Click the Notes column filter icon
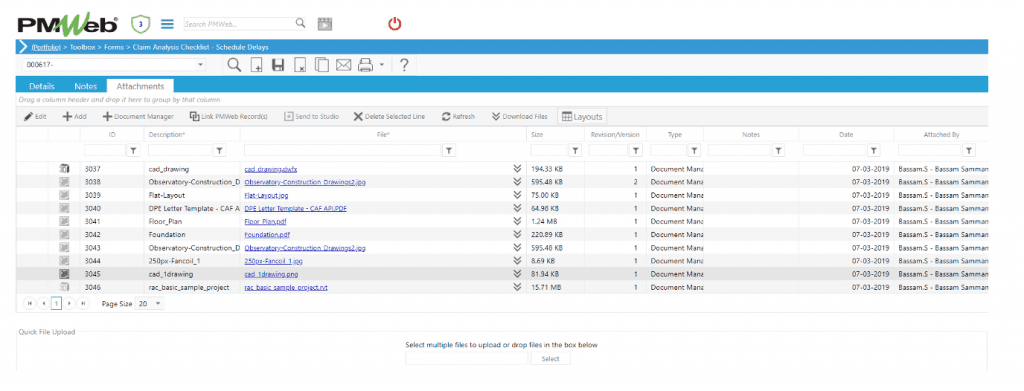 click(x=778, y=151)
